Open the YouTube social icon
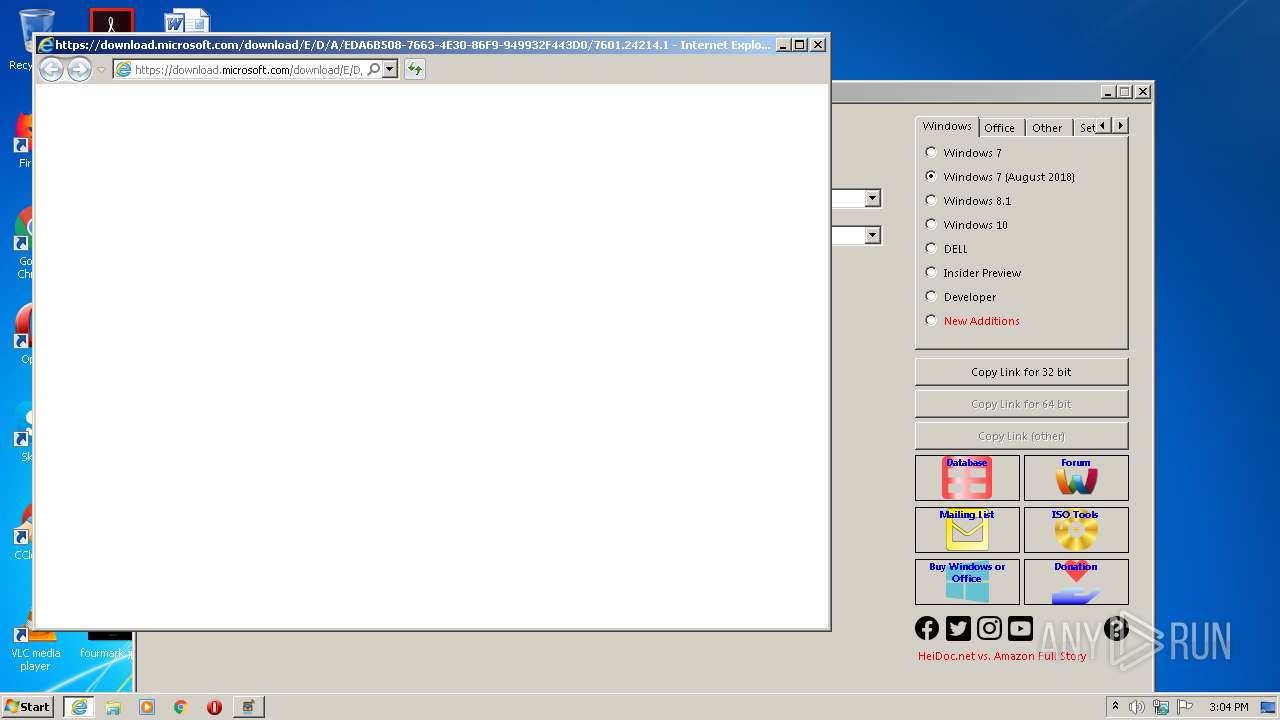Screen dimensions: 1280x720 [x=1020, y=628]
